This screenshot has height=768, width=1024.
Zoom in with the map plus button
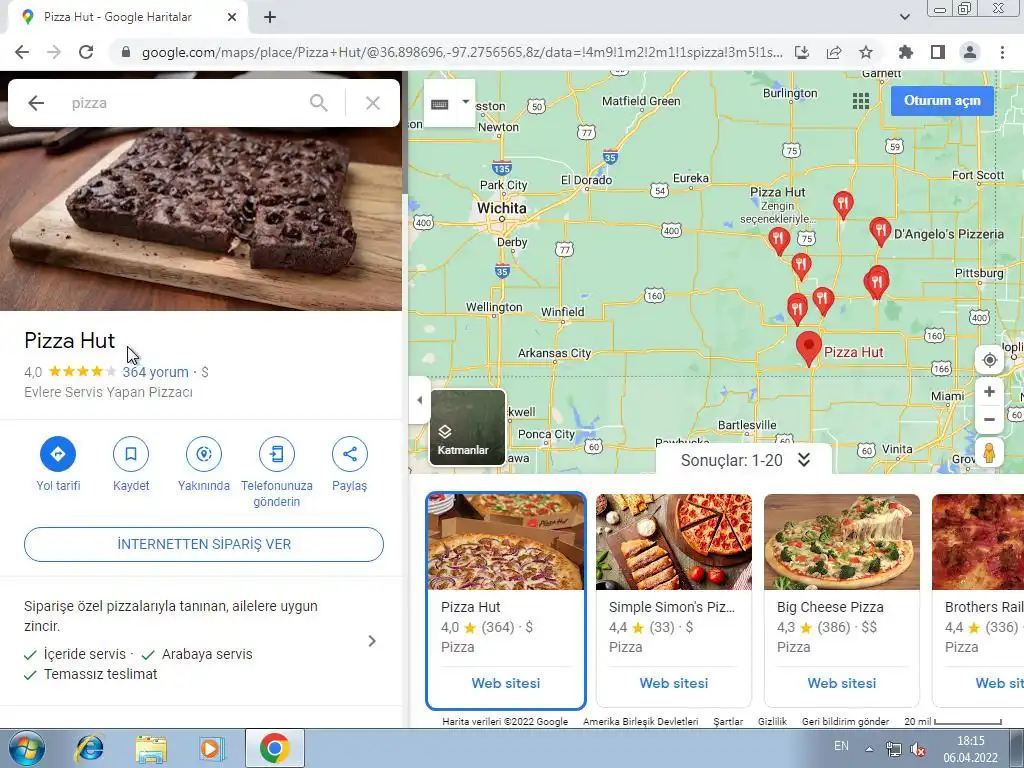[x=989, y=391]
